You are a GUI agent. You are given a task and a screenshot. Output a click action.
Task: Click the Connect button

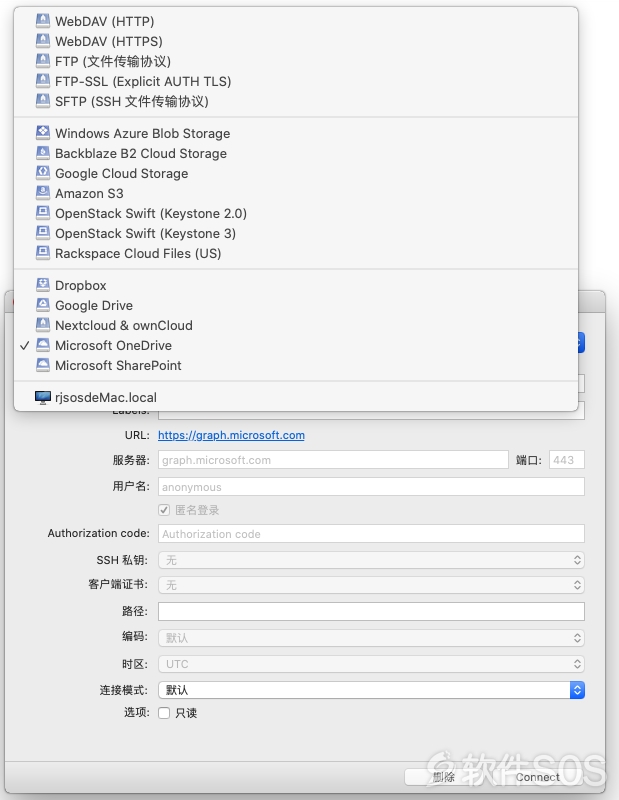coord(538,777)
